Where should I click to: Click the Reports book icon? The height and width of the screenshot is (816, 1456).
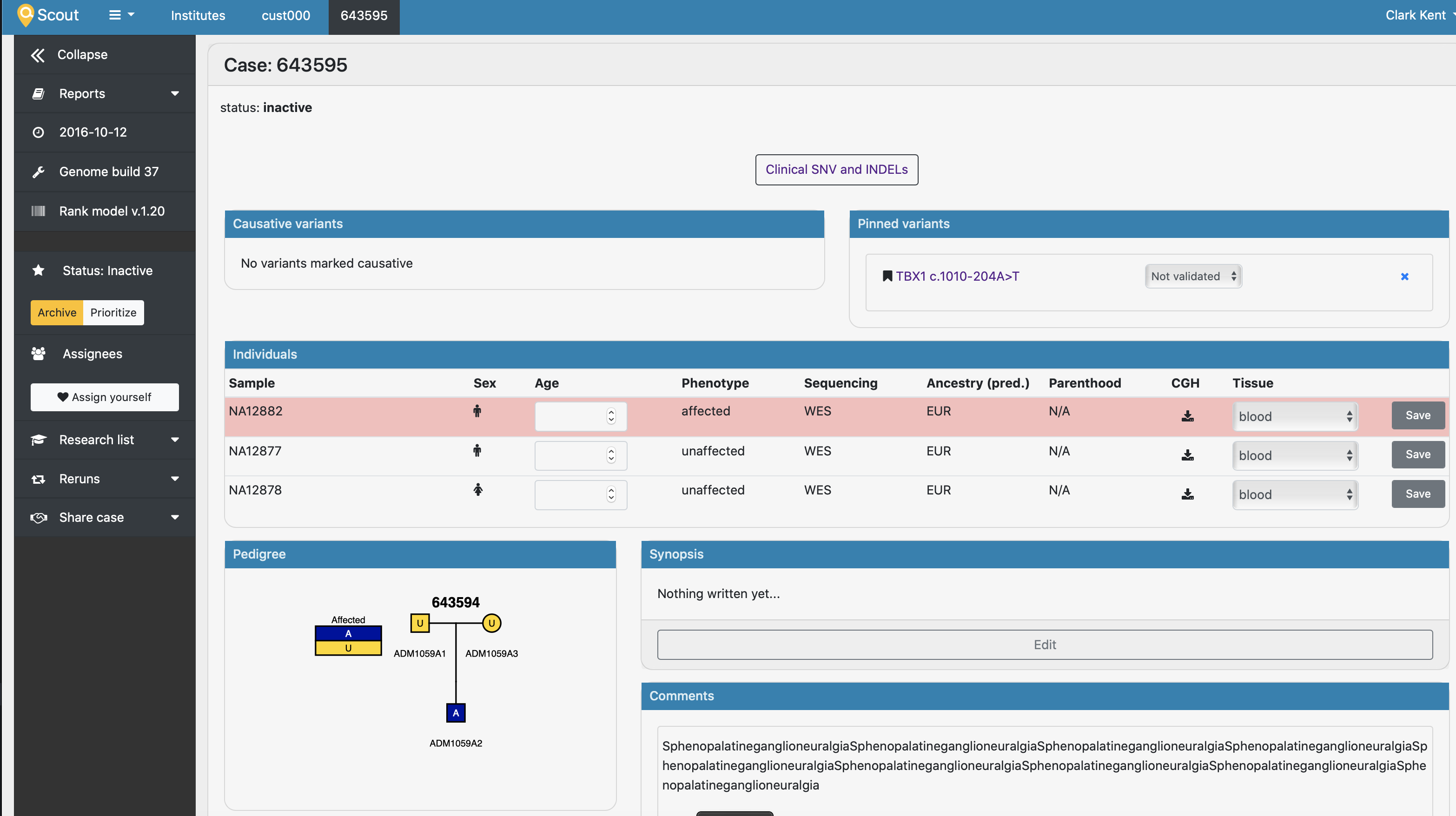pos(39,94)
